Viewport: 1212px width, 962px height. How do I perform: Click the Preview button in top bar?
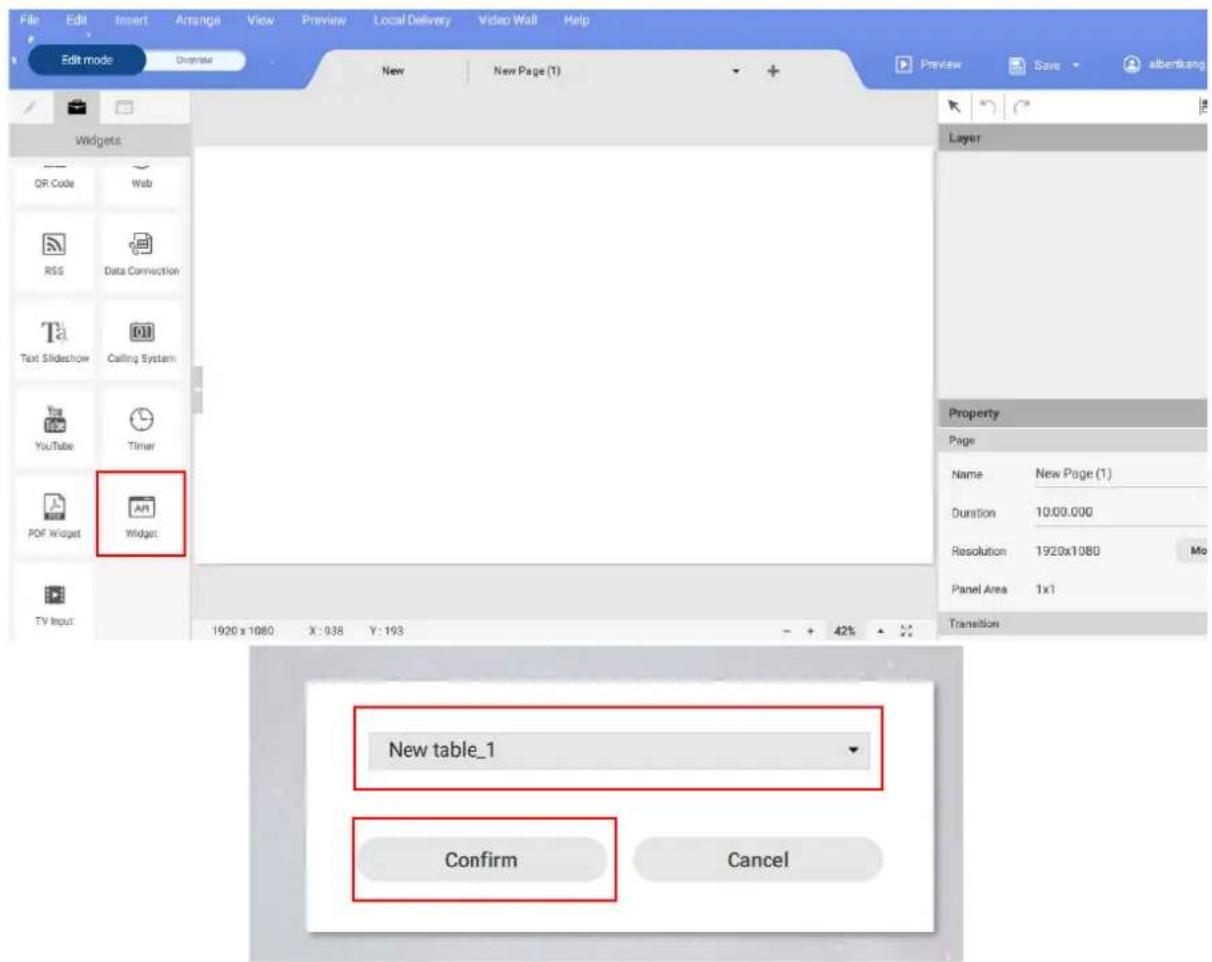point(928,63)
